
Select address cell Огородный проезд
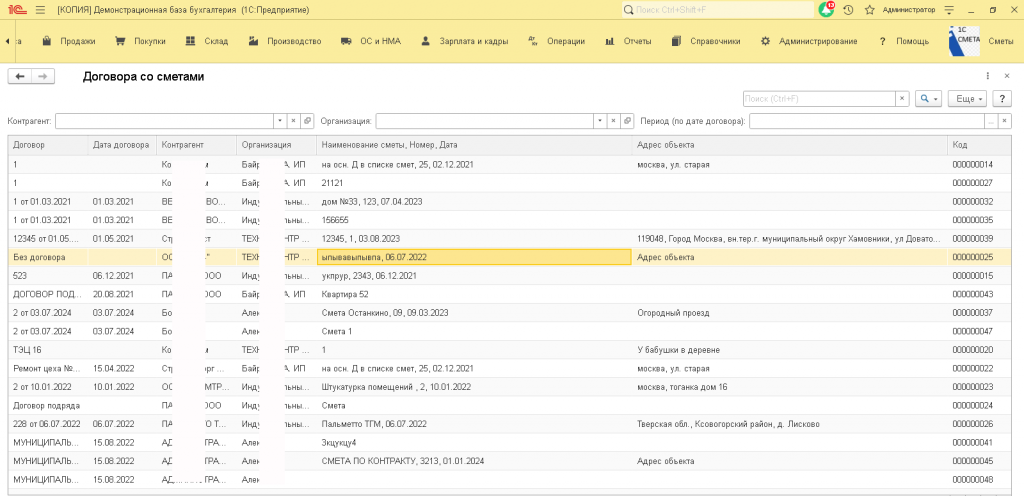tap(789, 313)
